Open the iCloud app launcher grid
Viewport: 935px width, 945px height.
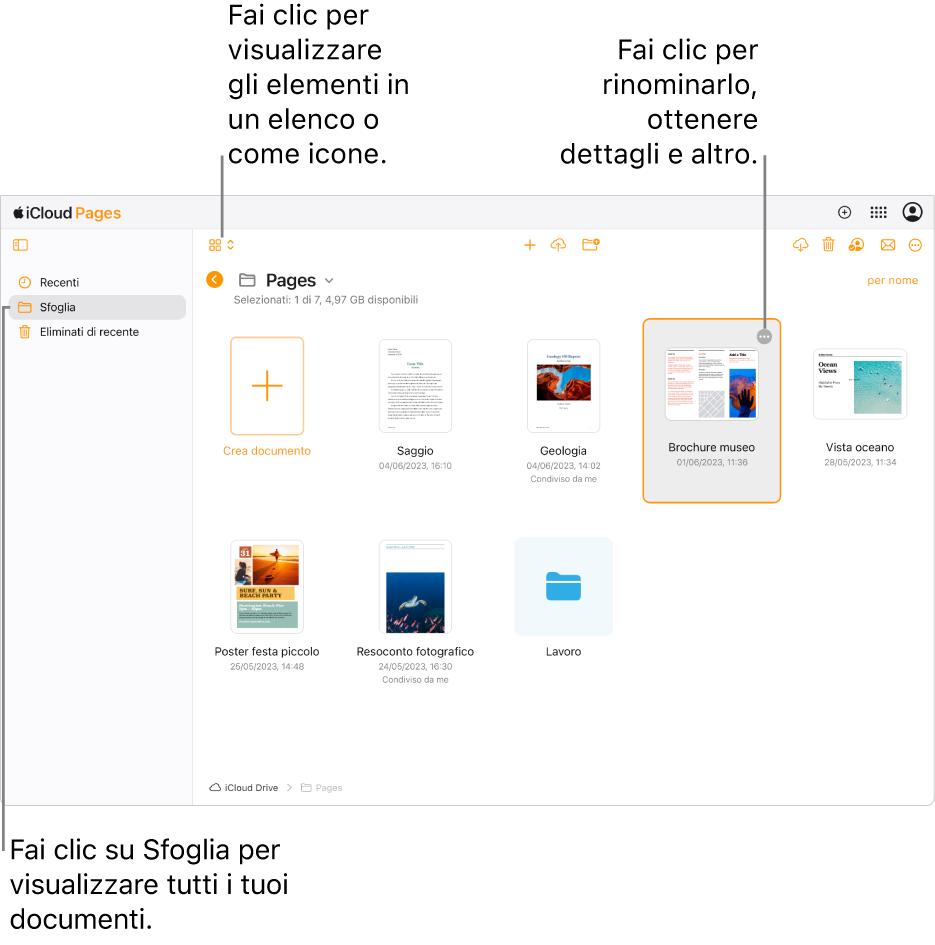(x=878, y=212)
